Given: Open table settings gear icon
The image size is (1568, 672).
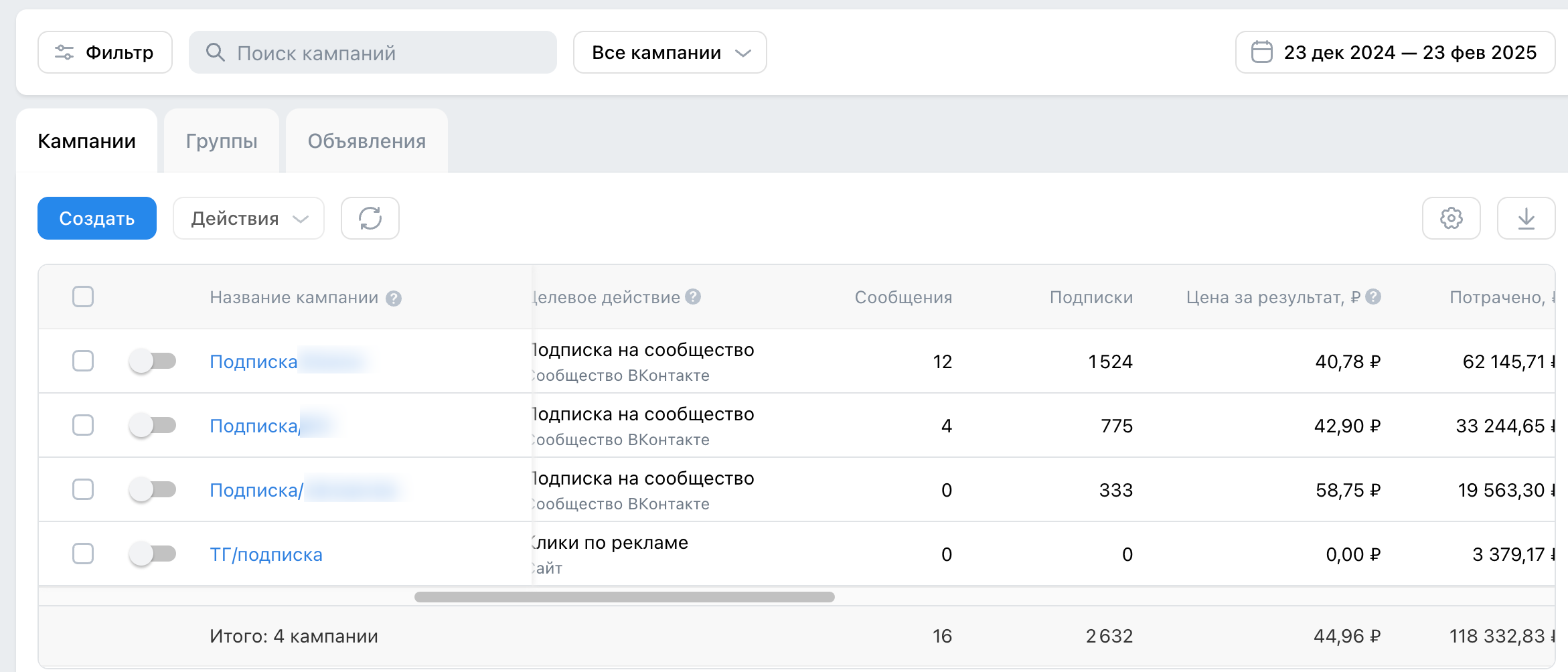Looking at the screenshot, I should pos(1451,218).
